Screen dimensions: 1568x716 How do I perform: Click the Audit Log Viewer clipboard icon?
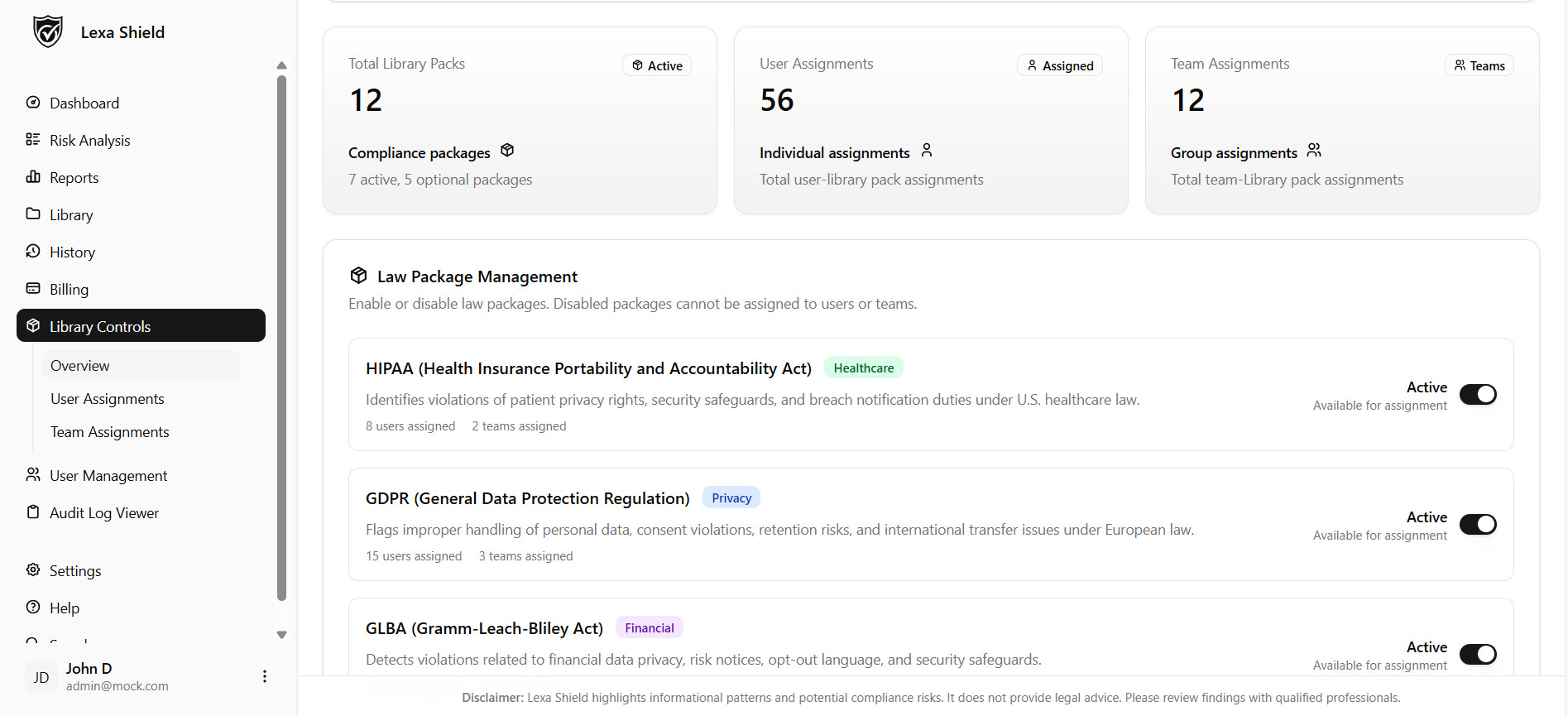(x=33, y=512)
